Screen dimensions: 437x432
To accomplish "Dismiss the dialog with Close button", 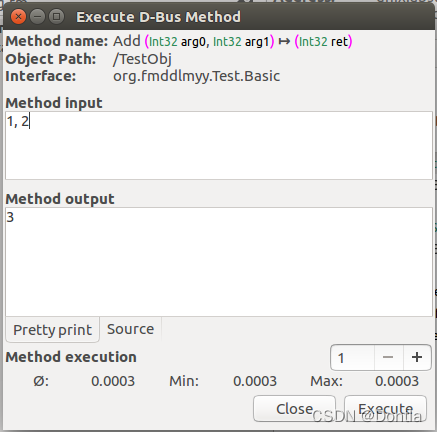I will click(294, 409).
